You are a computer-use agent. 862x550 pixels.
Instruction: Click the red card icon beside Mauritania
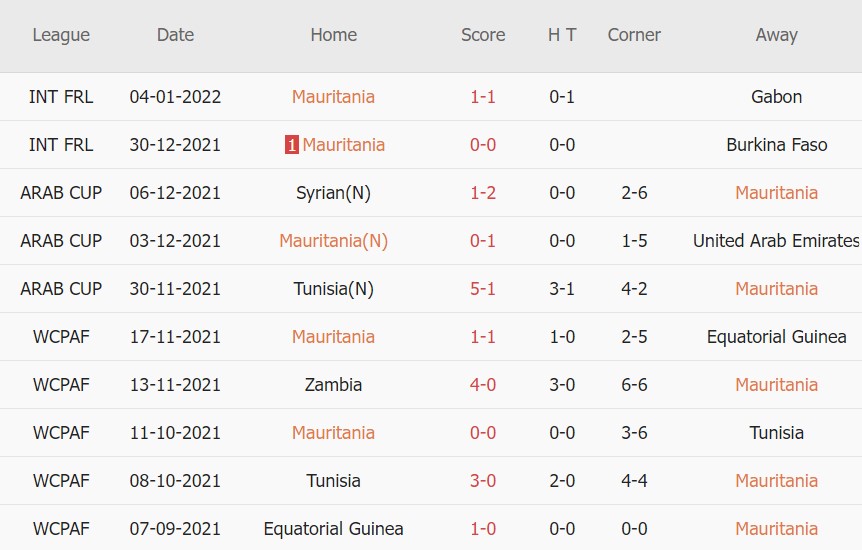pyautogui.click(x=291, y=145)
